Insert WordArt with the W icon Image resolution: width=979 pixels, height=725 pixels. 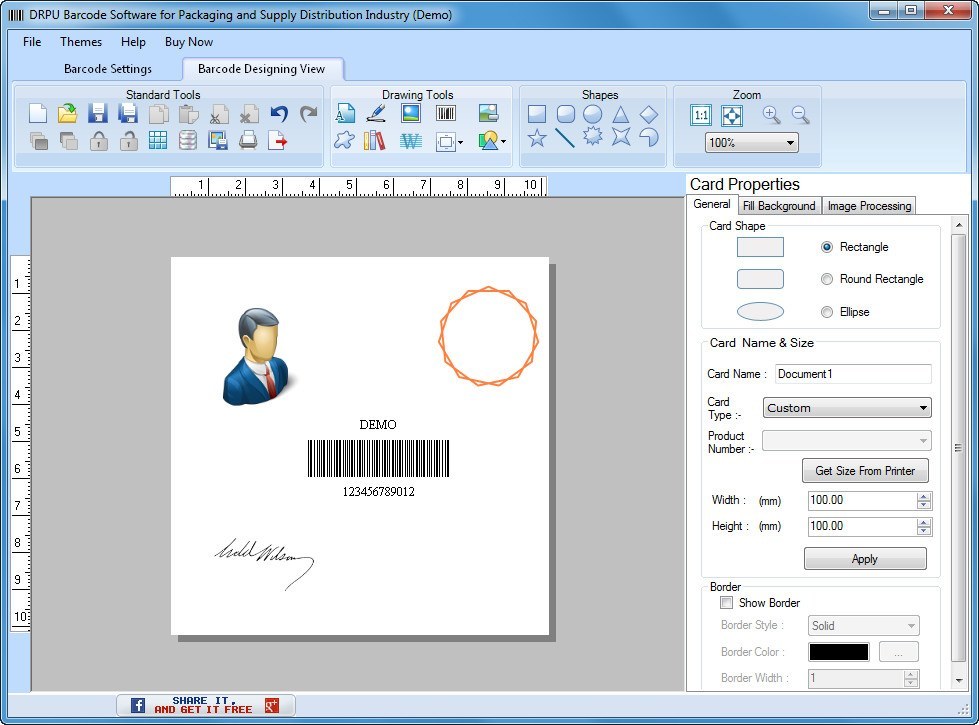coord(410,141)
